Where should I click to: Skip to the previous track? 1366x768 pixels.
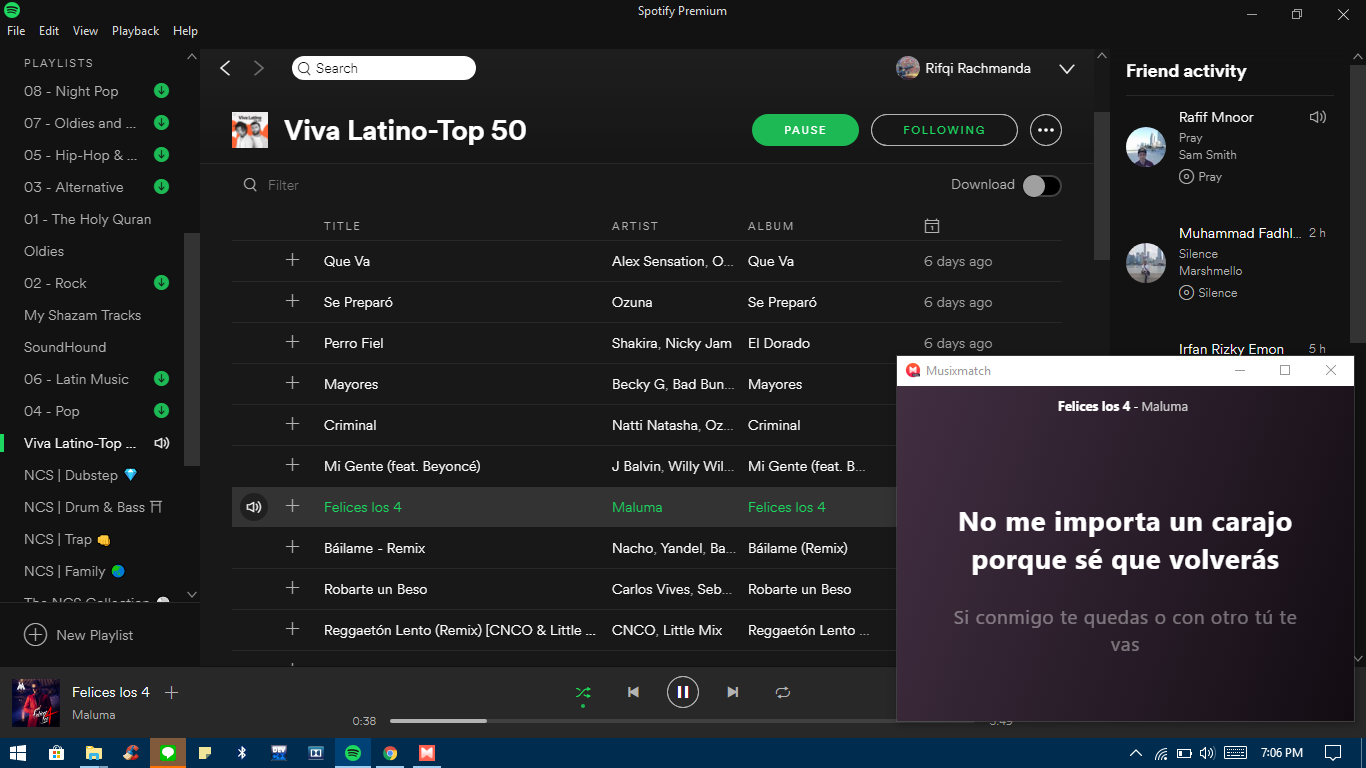click(x=633, y=692)
